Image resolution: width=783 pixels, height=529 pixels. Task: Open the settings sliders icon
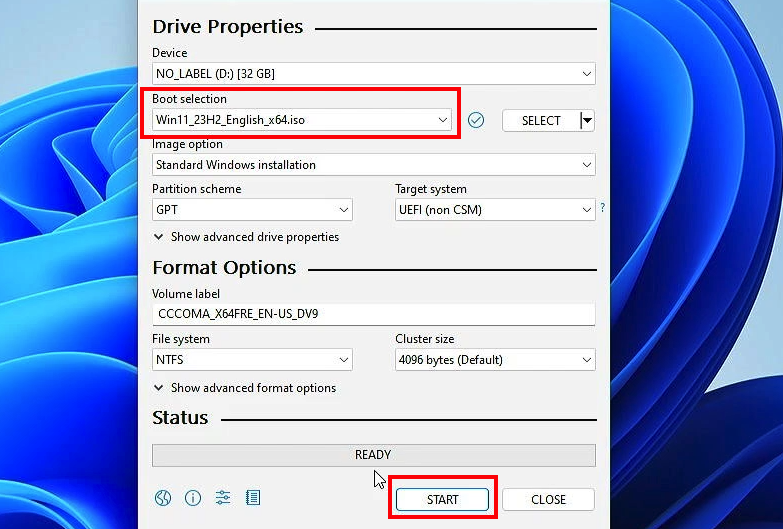click(223, 498)
